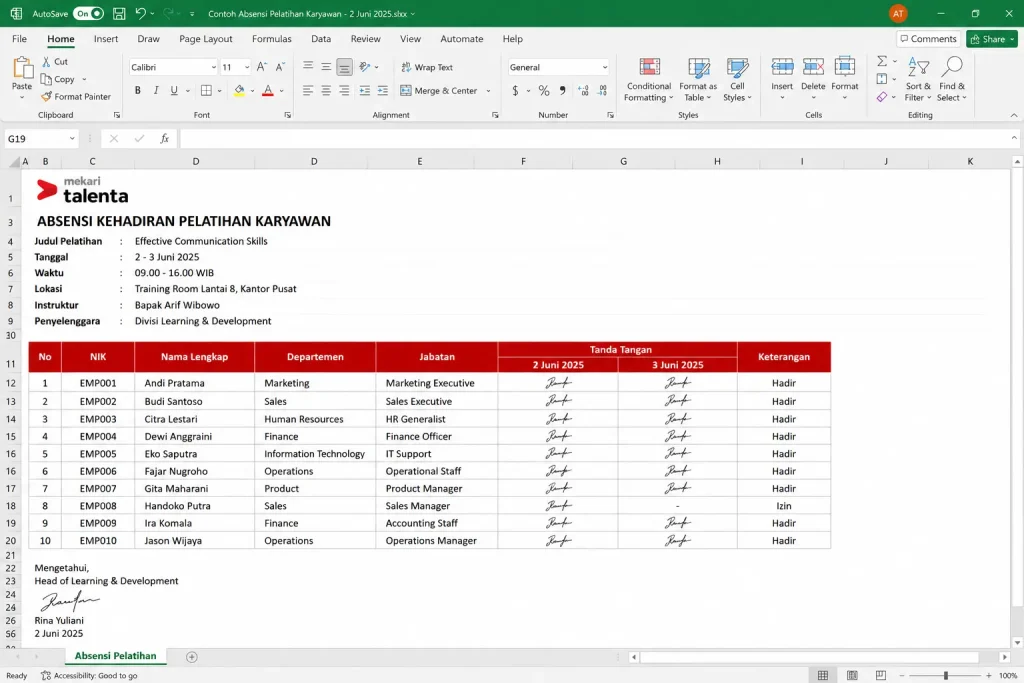Click the AT account avatar
The width and height of the screenshot is (1024, 683).
(x=898, y=13)
